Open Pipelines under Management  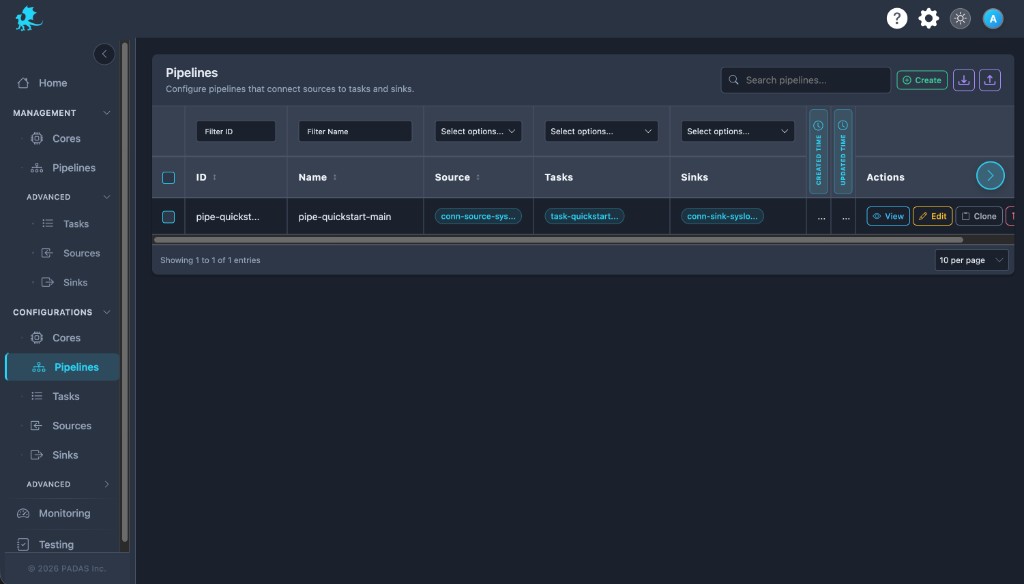[x=74, y=168]
